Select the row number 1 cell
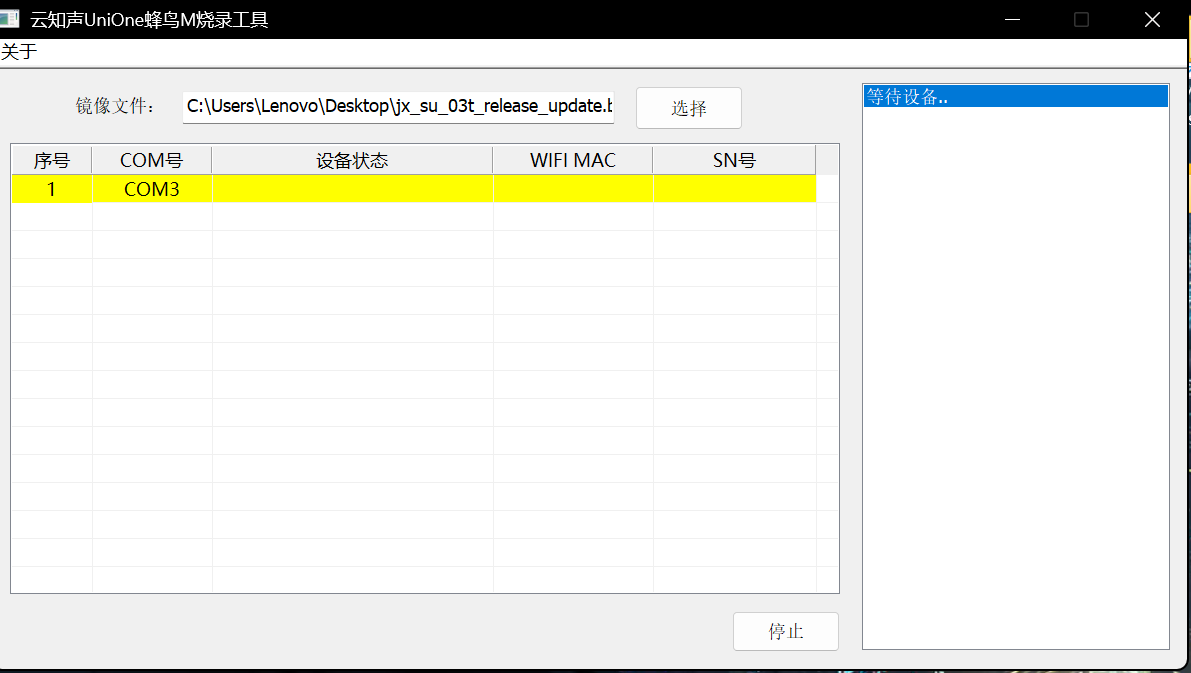This screenshot has width=1191, height=673. point(51,189)
